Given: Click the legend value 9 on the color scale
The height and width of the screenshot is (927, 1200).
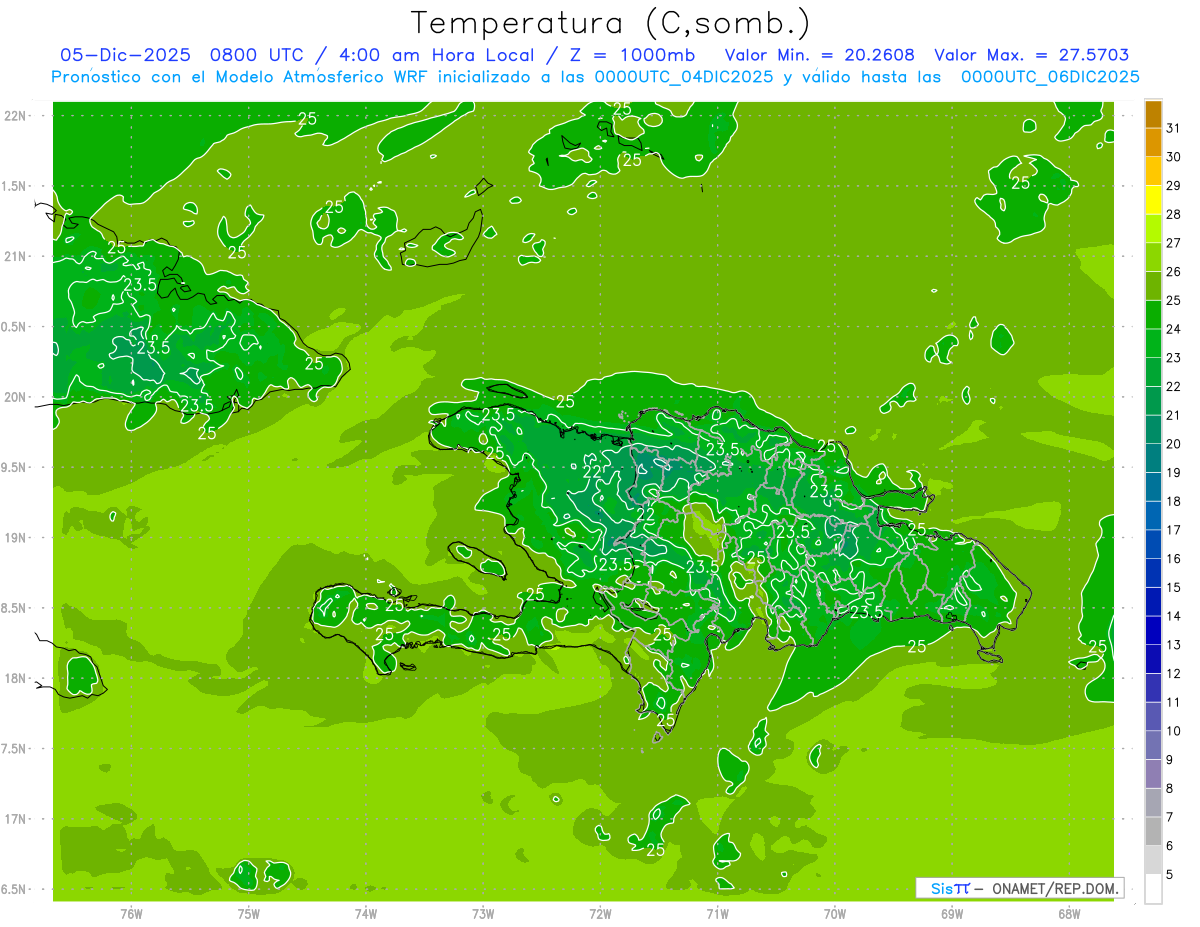Looking at the screenshot, I should pyautogui.click(x=1170, y=760).
